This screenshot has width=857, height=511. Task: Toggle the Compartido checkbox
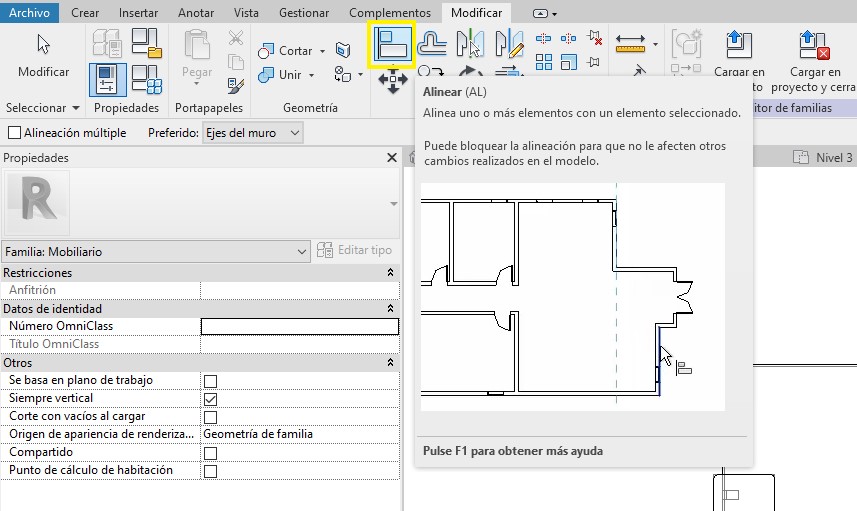(211, 453)
